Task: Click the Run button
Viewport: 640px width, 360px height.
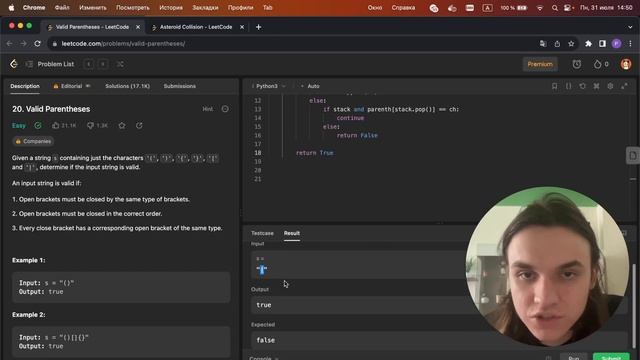Action: [x=573, y=357]
